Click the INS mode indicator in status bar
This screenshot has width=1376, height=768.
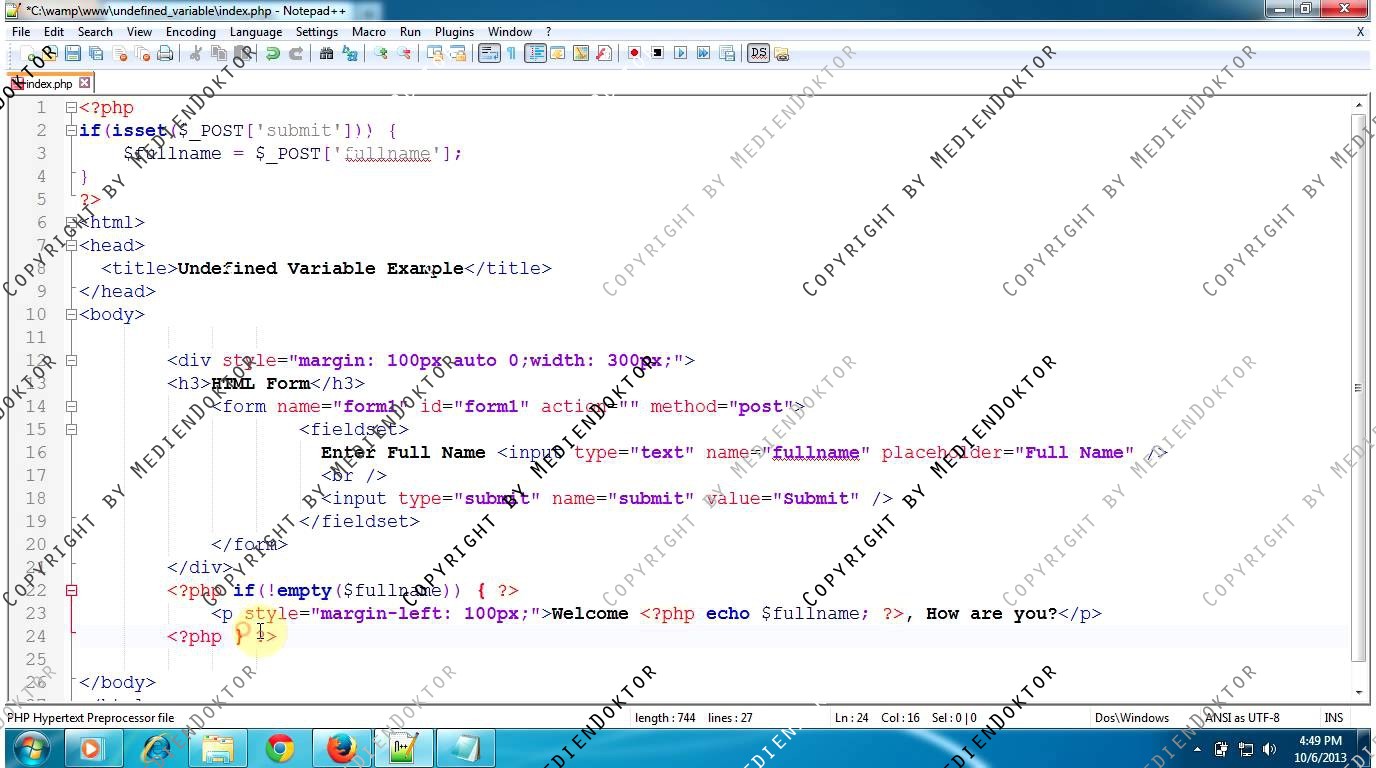pyautogui.click(x=1333, y=718)
